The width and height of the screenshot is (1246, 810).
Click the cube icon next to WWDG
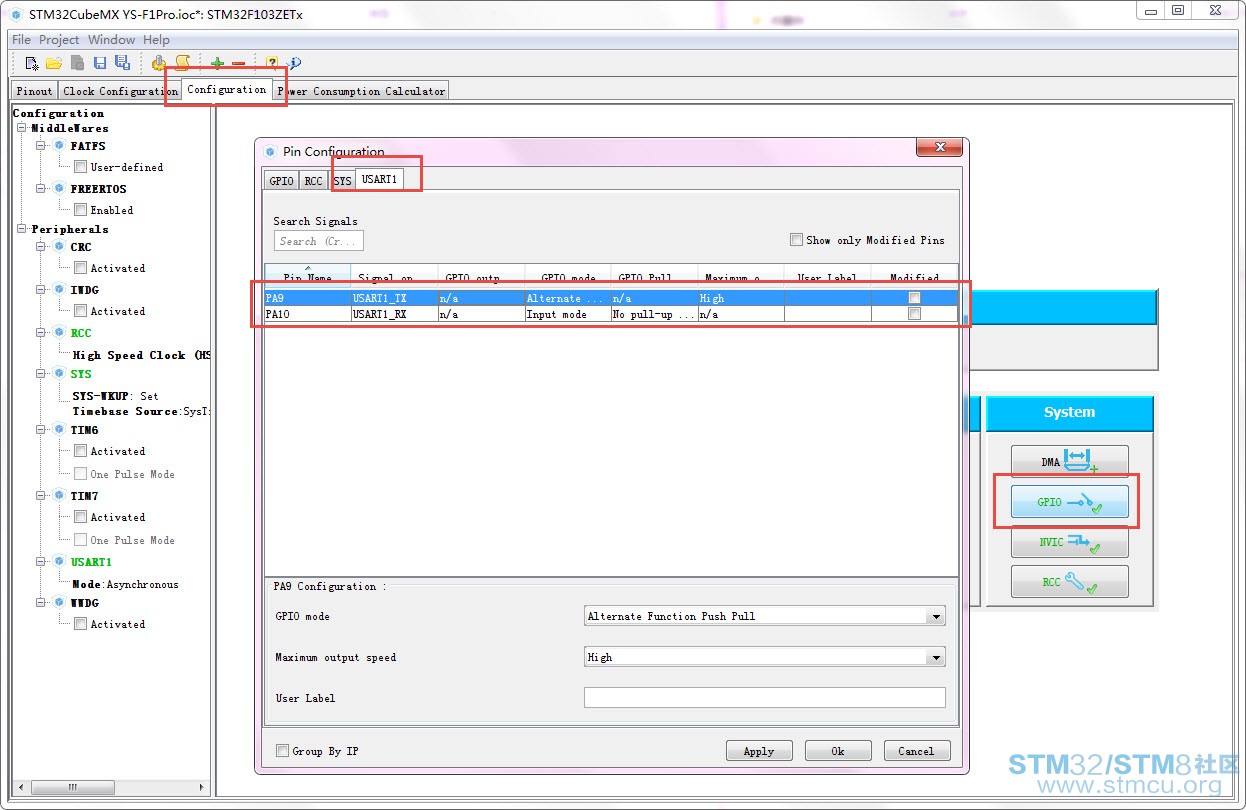(x=59, y=602)
